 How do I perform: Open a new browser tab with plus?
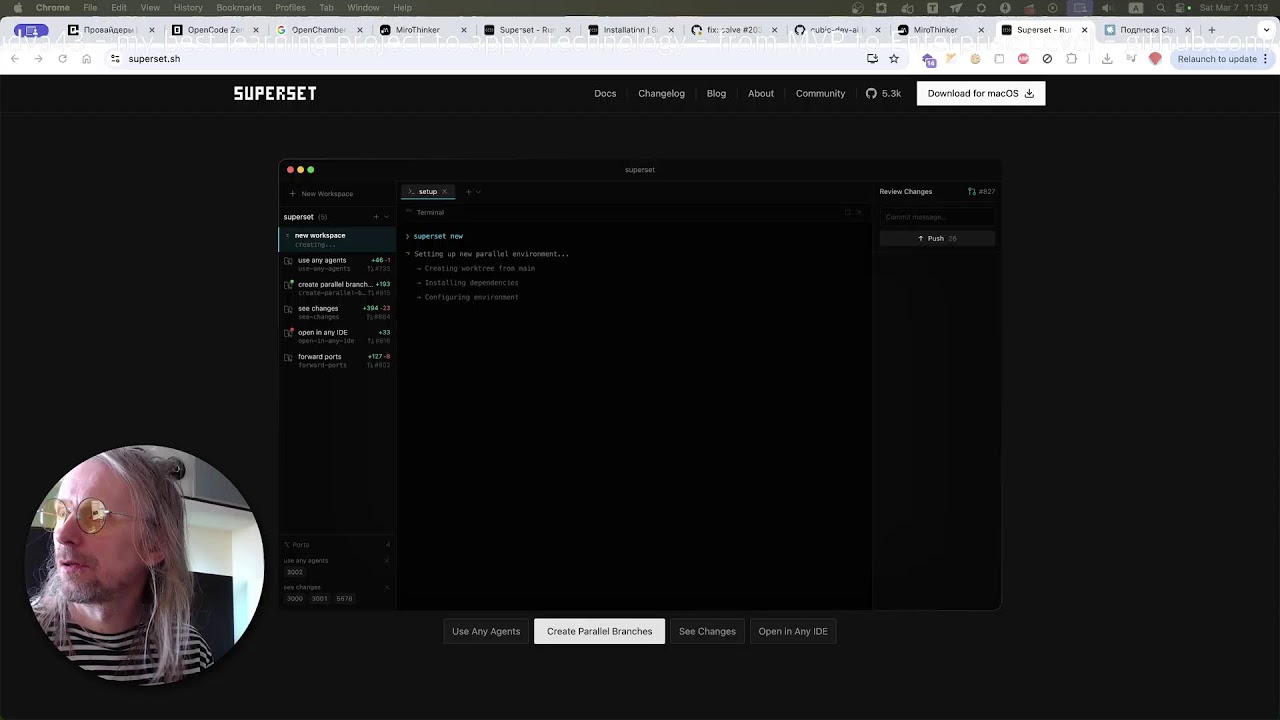pyautogui.click(x=1211, y=30)
